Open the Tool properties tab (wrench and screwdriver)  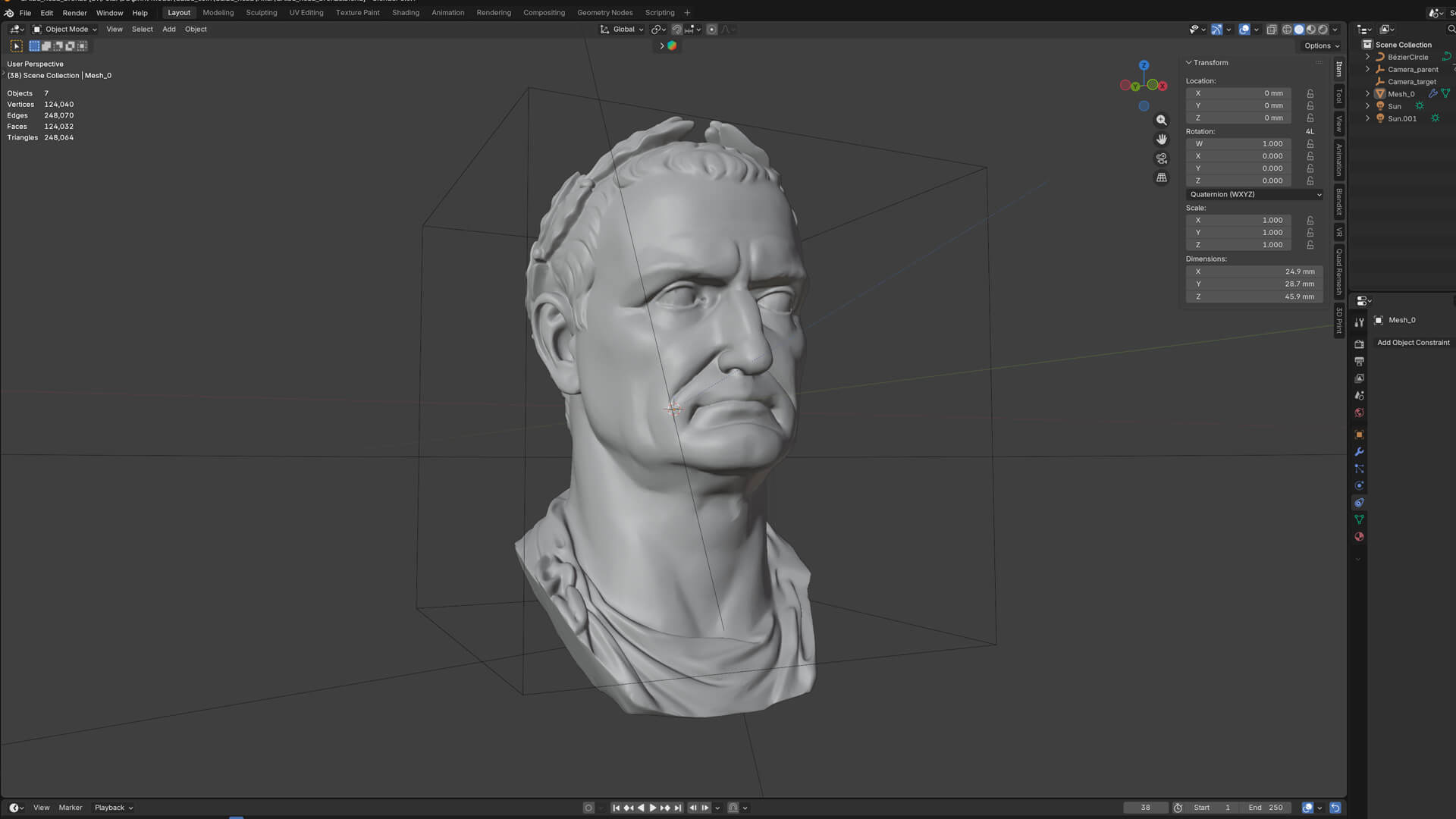[1359, 322]
